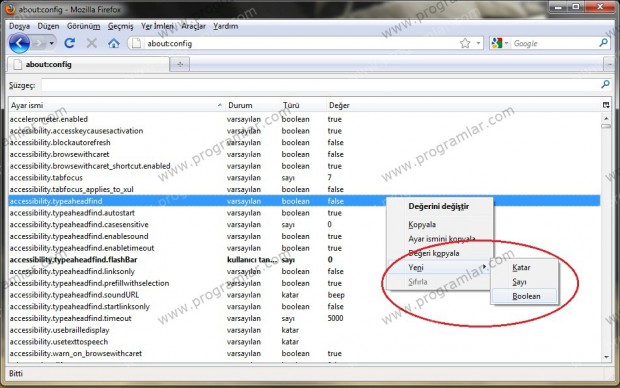Select accessibility.usetexttospeech row
620x388 pixels.
click(304, 342)
